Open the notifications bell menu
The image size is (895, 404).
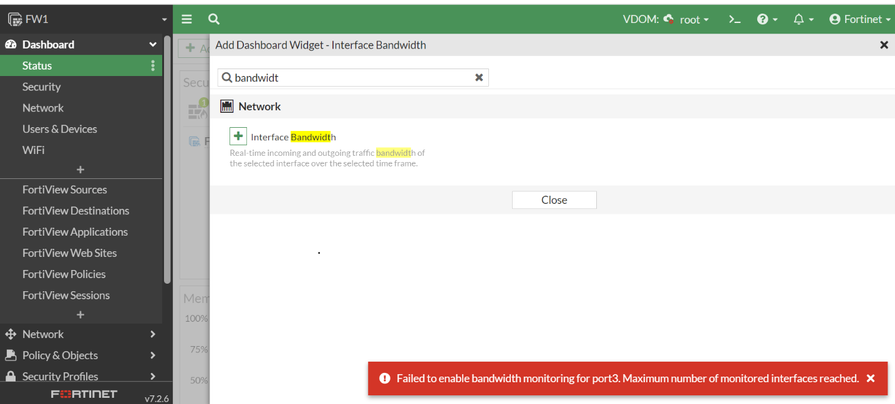coord(803,19)
